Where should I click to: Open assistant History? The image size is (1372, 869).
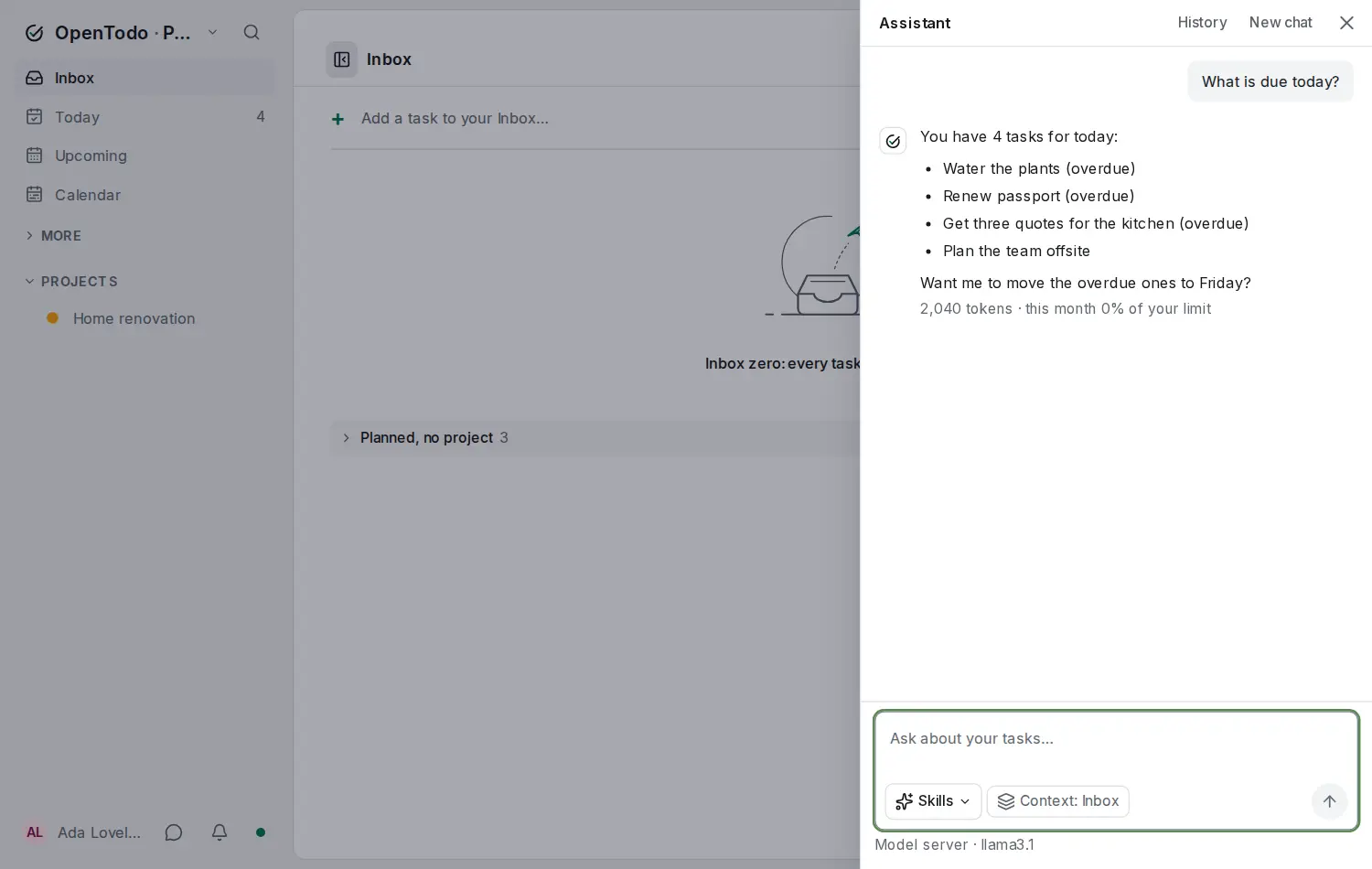1202,23
